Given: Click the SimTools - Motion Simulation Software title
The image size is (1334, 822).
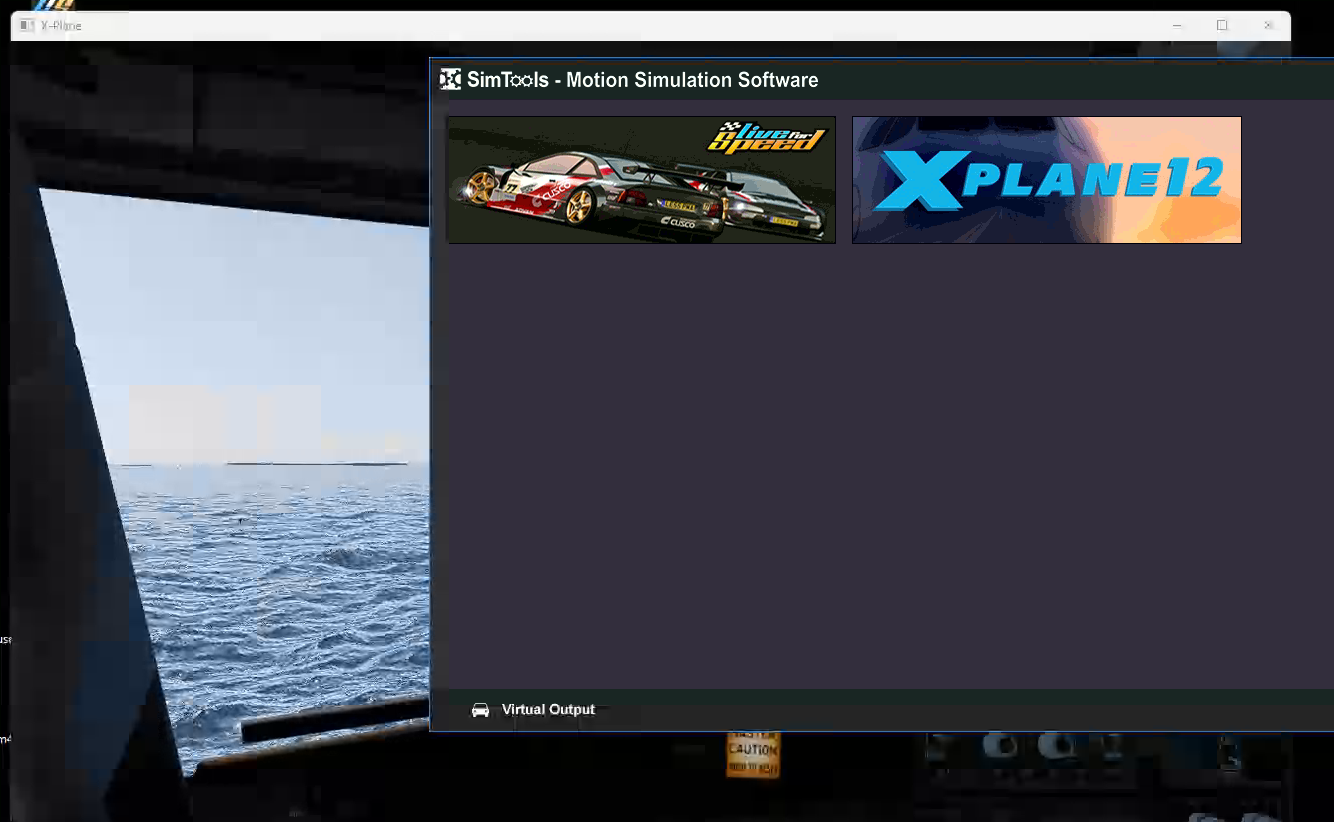Looking at the screenshot, I should [x=643, y=80].
